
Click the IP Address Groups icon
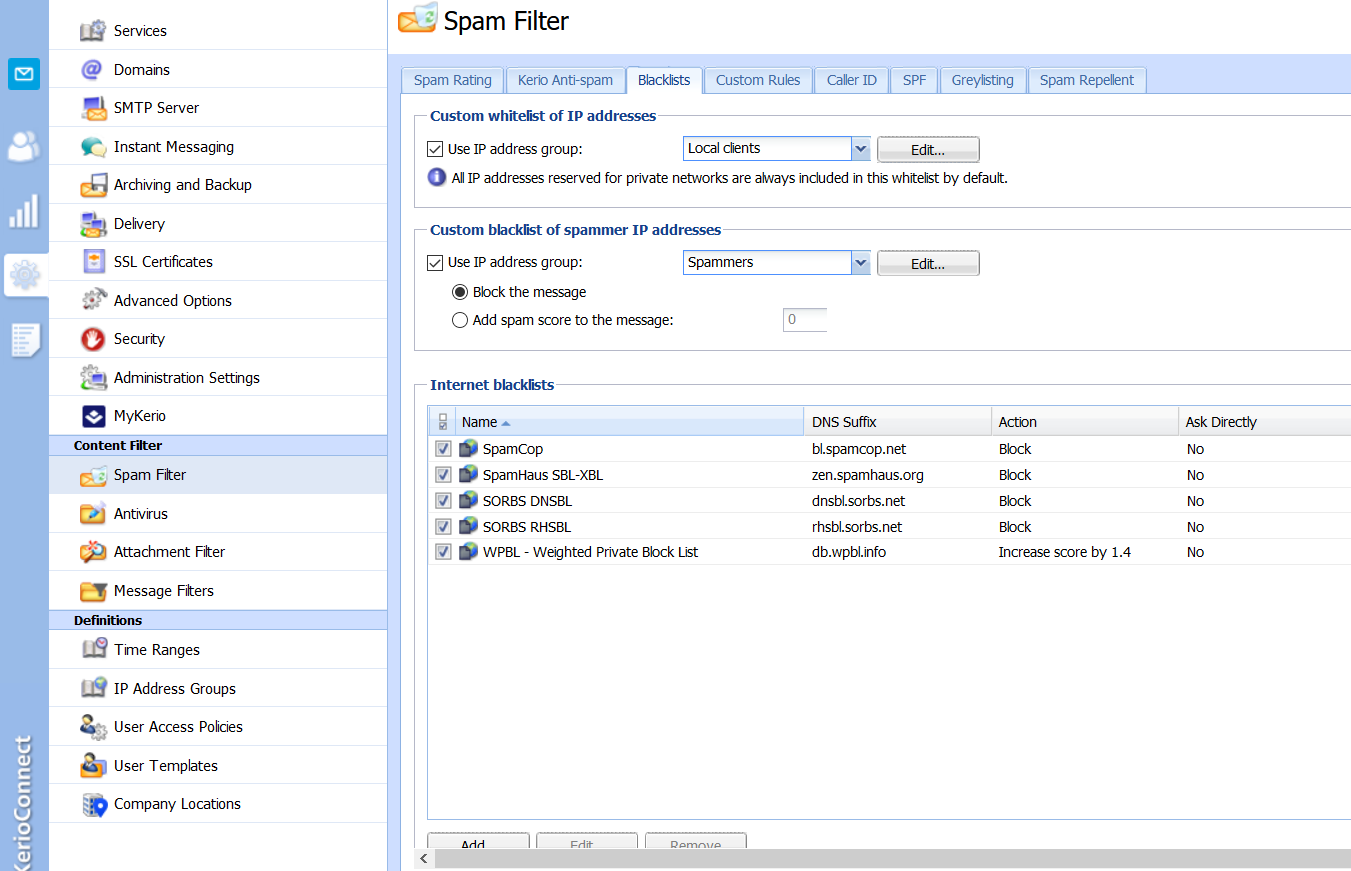click(x=94, y=689)
